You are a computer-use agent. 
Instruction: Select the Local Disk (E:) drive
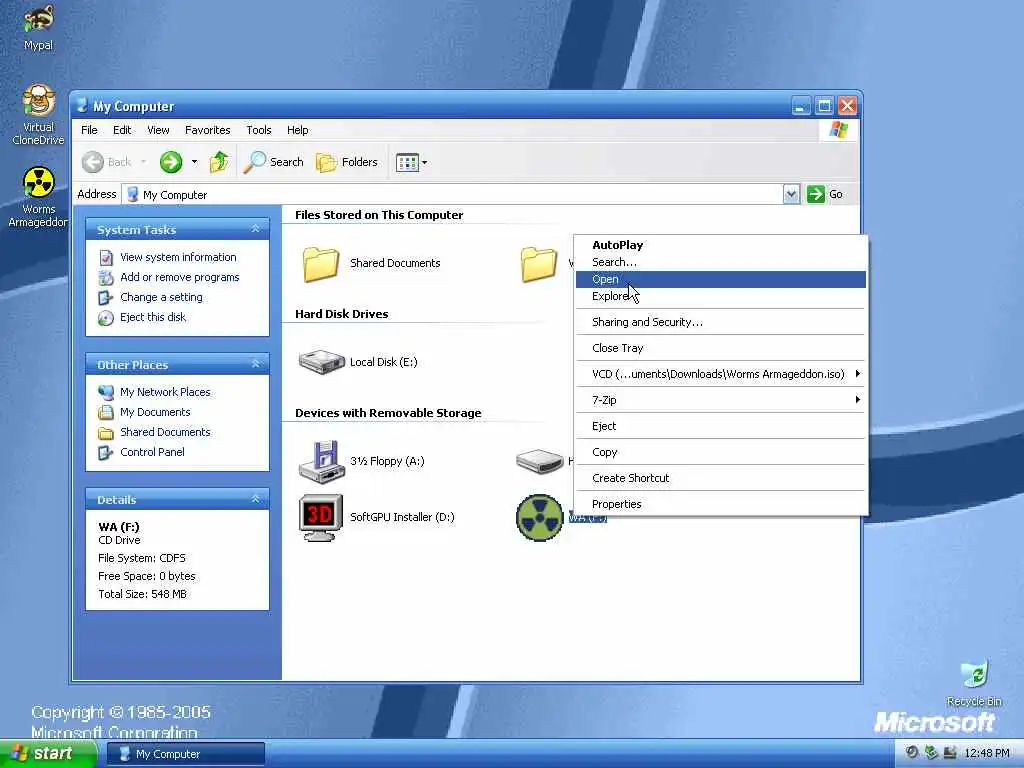click(322, 362)
